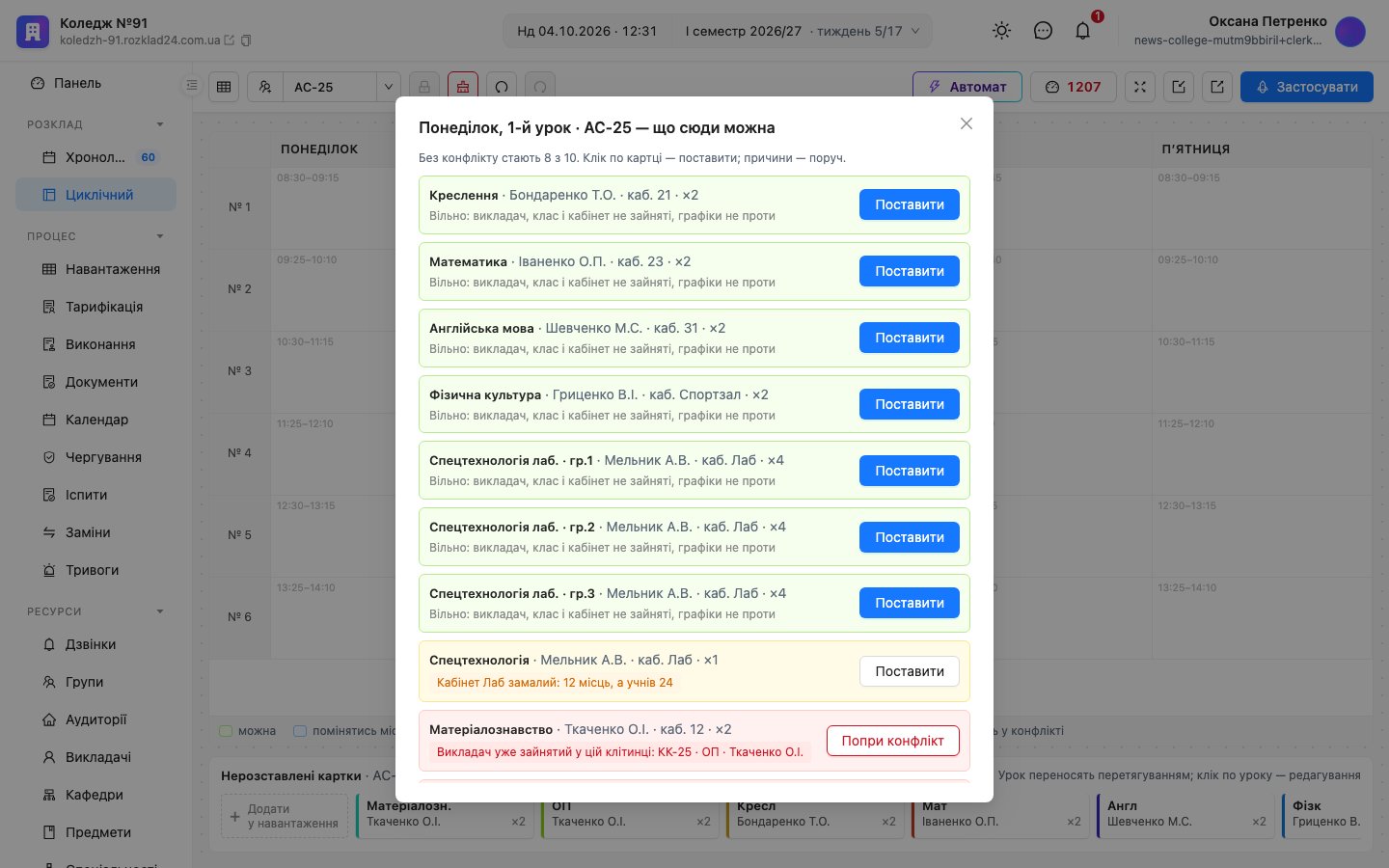This screenshot has width=1389, height=868.
Task: Collapse the ПРОЦЕС sidebar section
Action: tap(160, 236)
